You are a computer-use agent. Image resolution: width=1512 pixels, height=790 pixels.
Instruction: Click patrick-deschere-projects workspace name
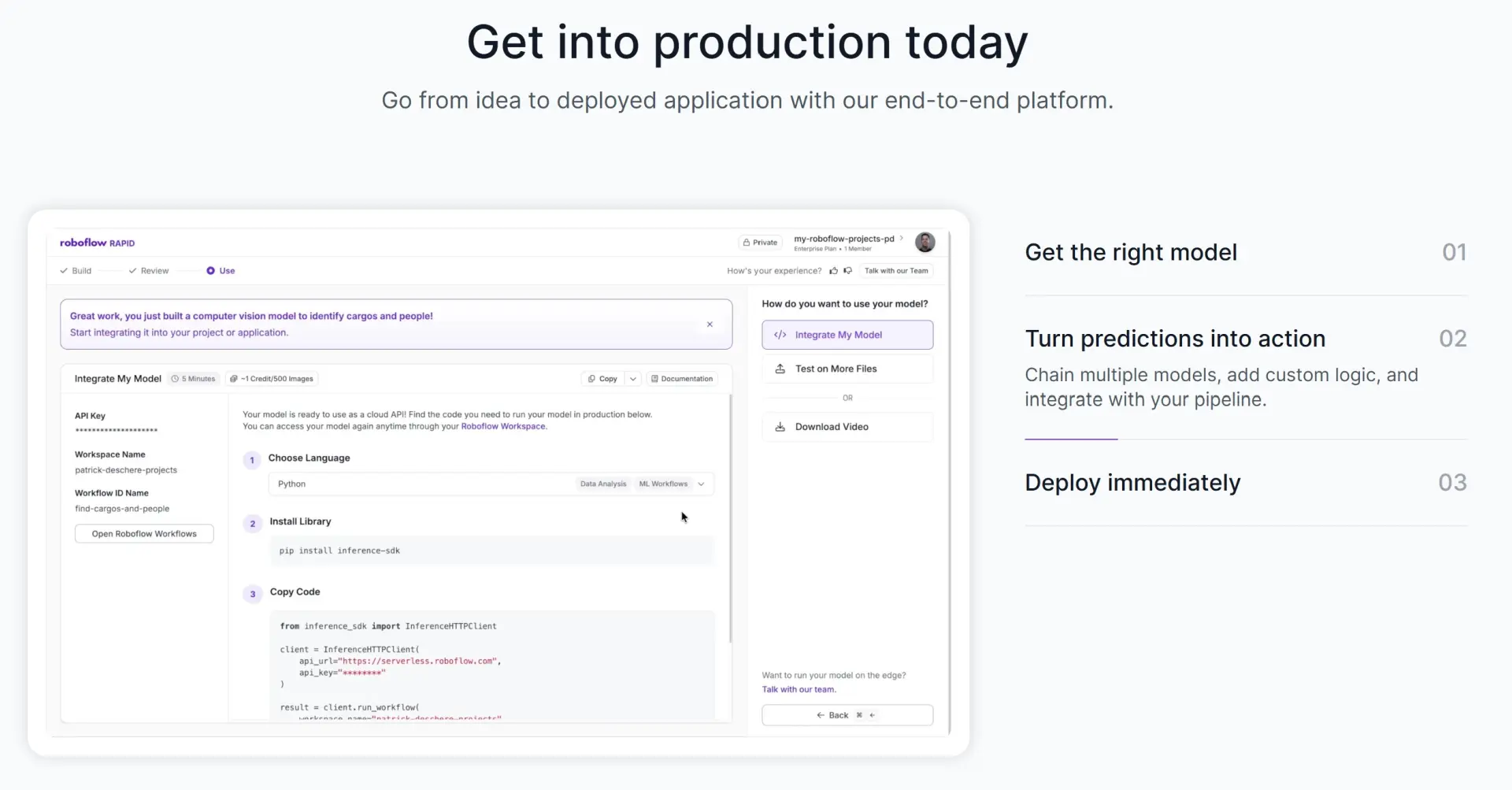(126, 470)
